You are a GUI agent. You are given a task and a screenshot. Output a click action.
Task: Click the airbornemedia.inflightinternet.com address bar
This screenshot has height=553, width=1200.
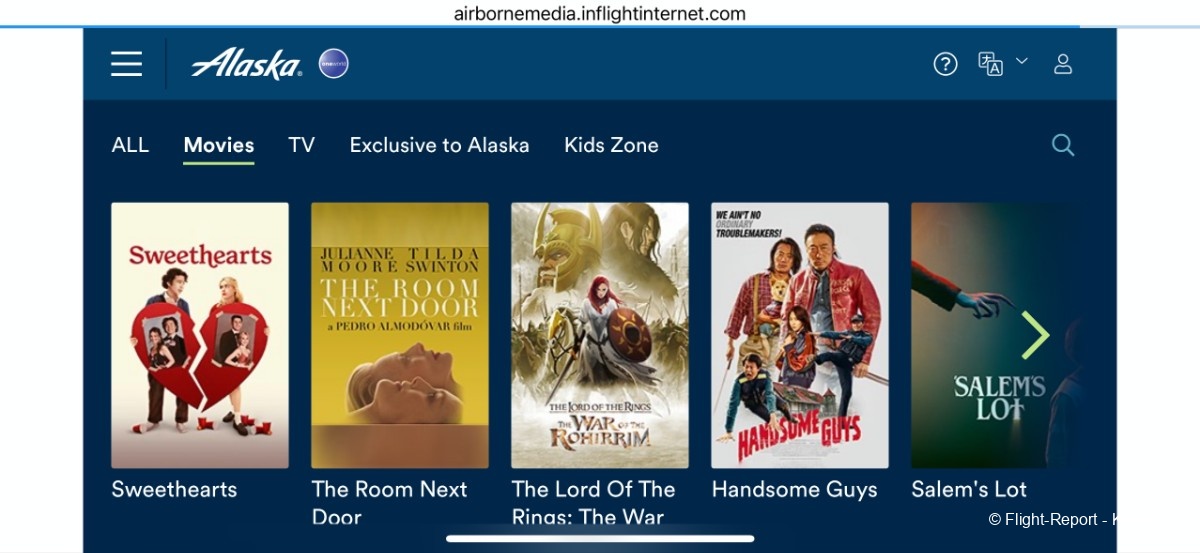coord(600,14)
